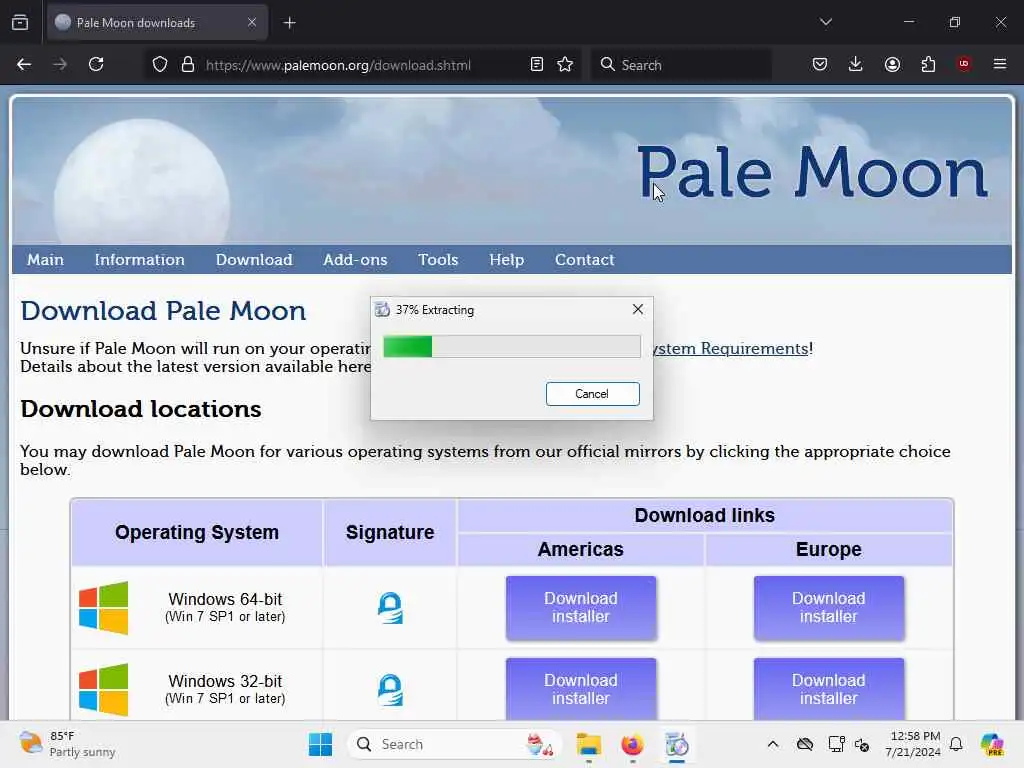Open the tracking protection shield icon
This screenshot has height=768, width=1024.
pos(160,65)
